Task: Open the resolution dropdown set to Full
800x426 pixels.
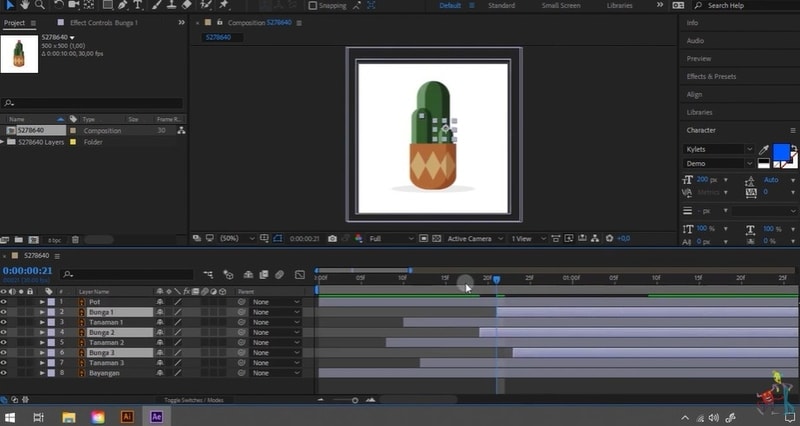Action: (390, 239)
